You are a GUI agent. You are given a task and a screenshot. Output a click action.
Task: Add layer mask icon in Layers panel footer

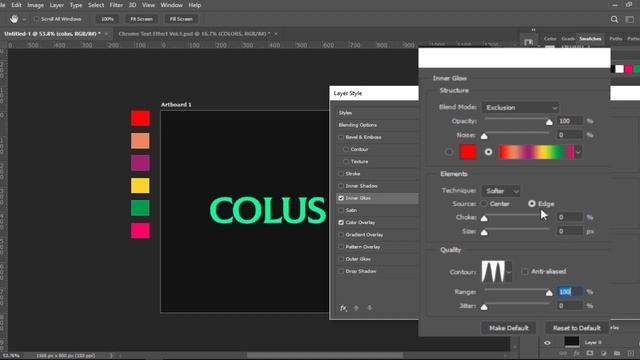[x=590, y=353]
